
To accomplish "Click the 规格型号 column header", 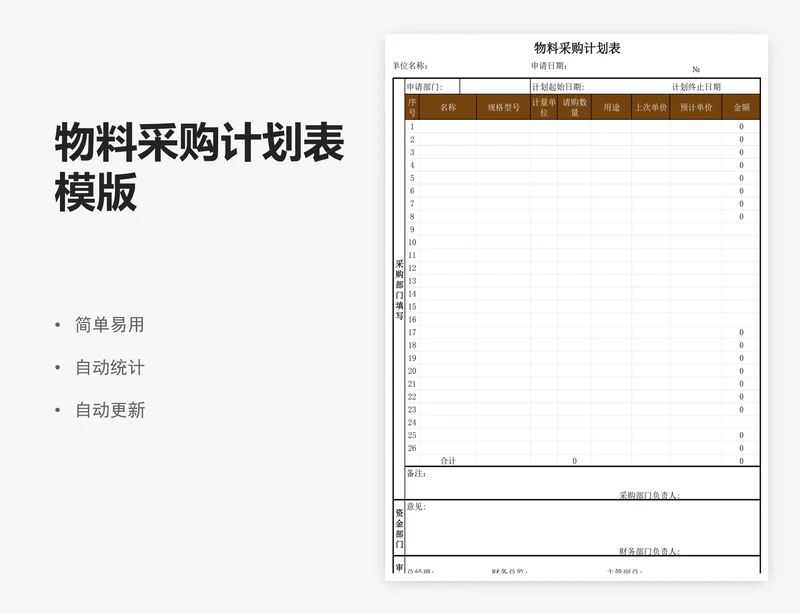I will (x=504, y=107).
